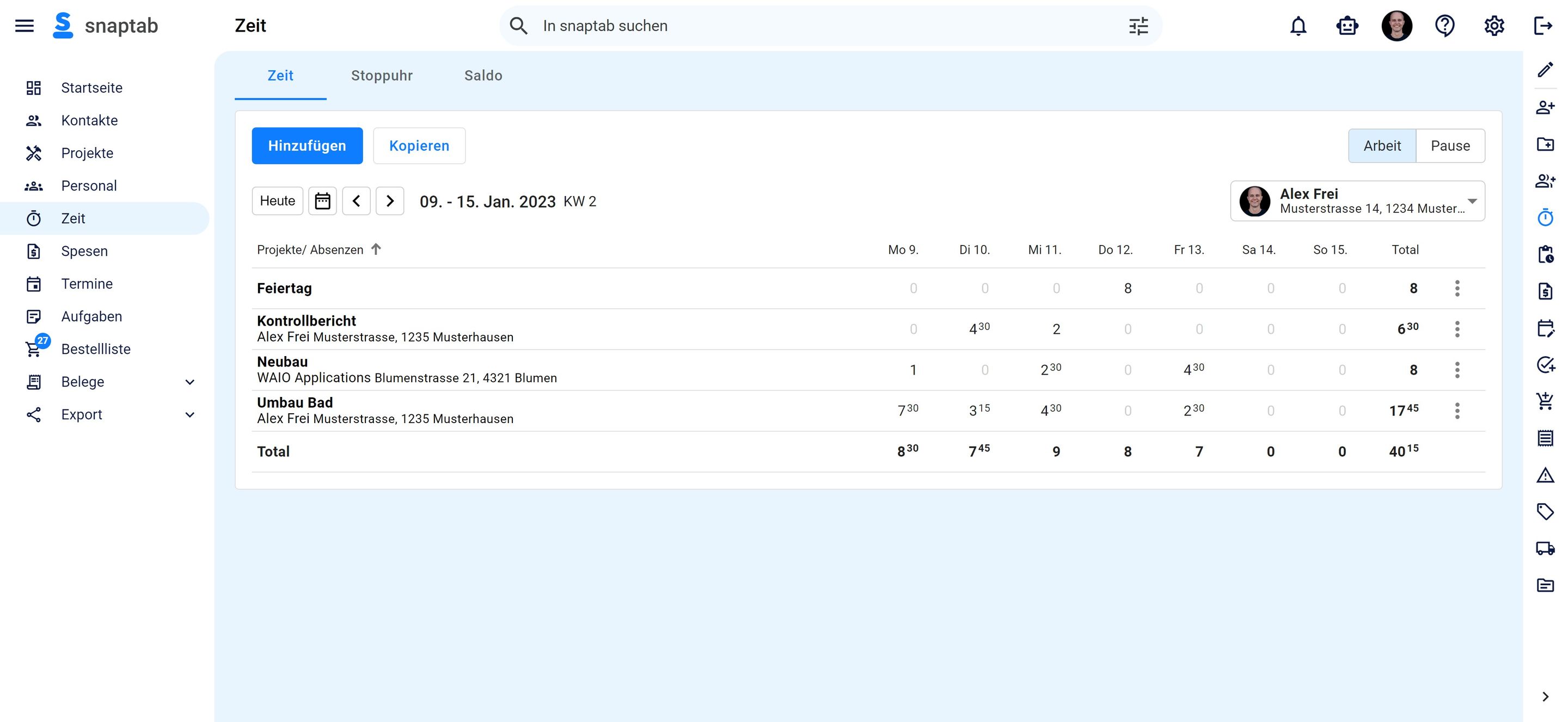The height and width of the screenshot is (722, 1568).
Task: Go to next week
Action: (x=390, y=201)
